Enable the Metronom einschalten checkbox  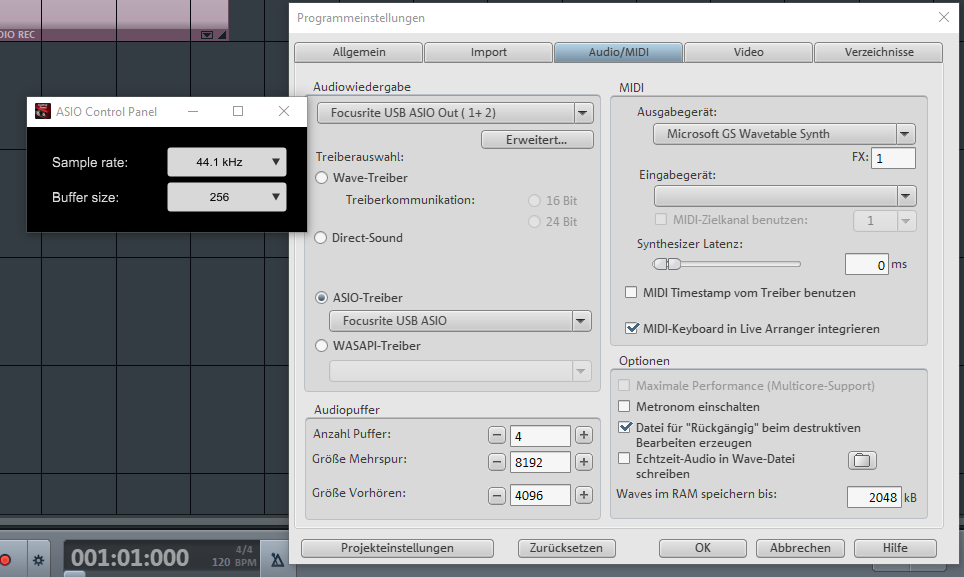(x=624, y=406)
